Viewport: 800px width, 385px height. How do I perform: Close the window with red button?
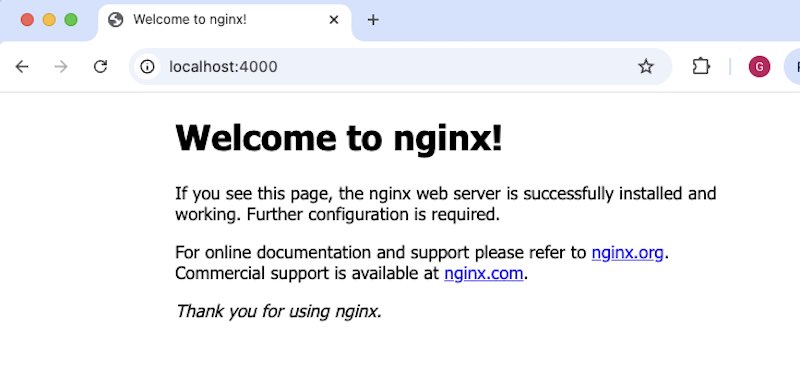[x=27, y=20]
